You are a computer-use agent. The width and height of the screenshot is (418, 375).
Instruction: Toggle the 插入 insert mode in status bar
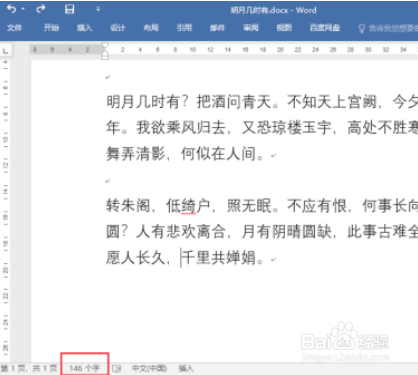tap(186, 368)
